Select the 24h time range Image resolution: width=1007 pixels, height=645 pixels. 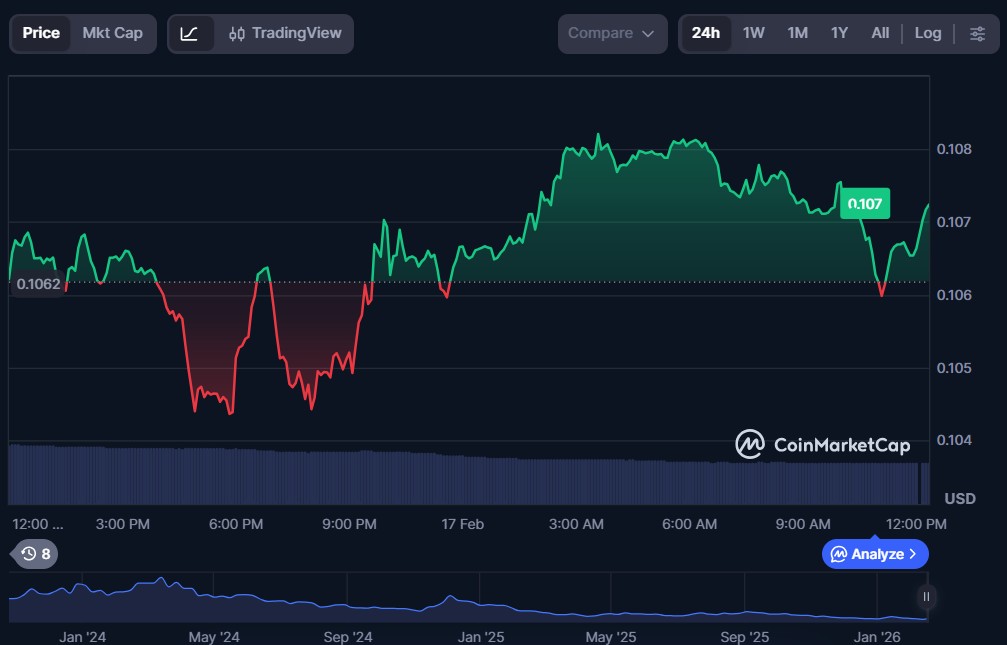pyautogui.click(x=705, y=33)
